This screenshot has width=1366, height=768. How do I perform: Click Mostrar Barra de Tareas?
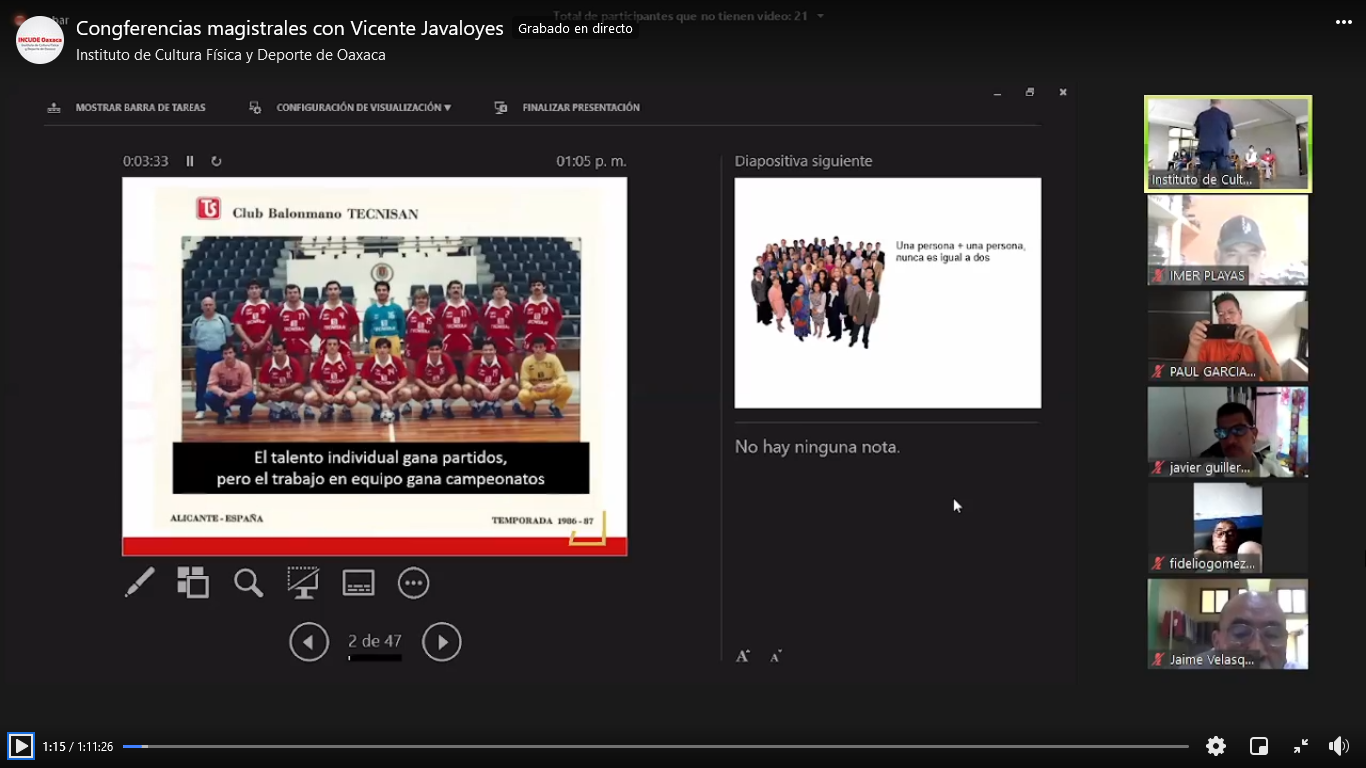(x=140, y=108)
